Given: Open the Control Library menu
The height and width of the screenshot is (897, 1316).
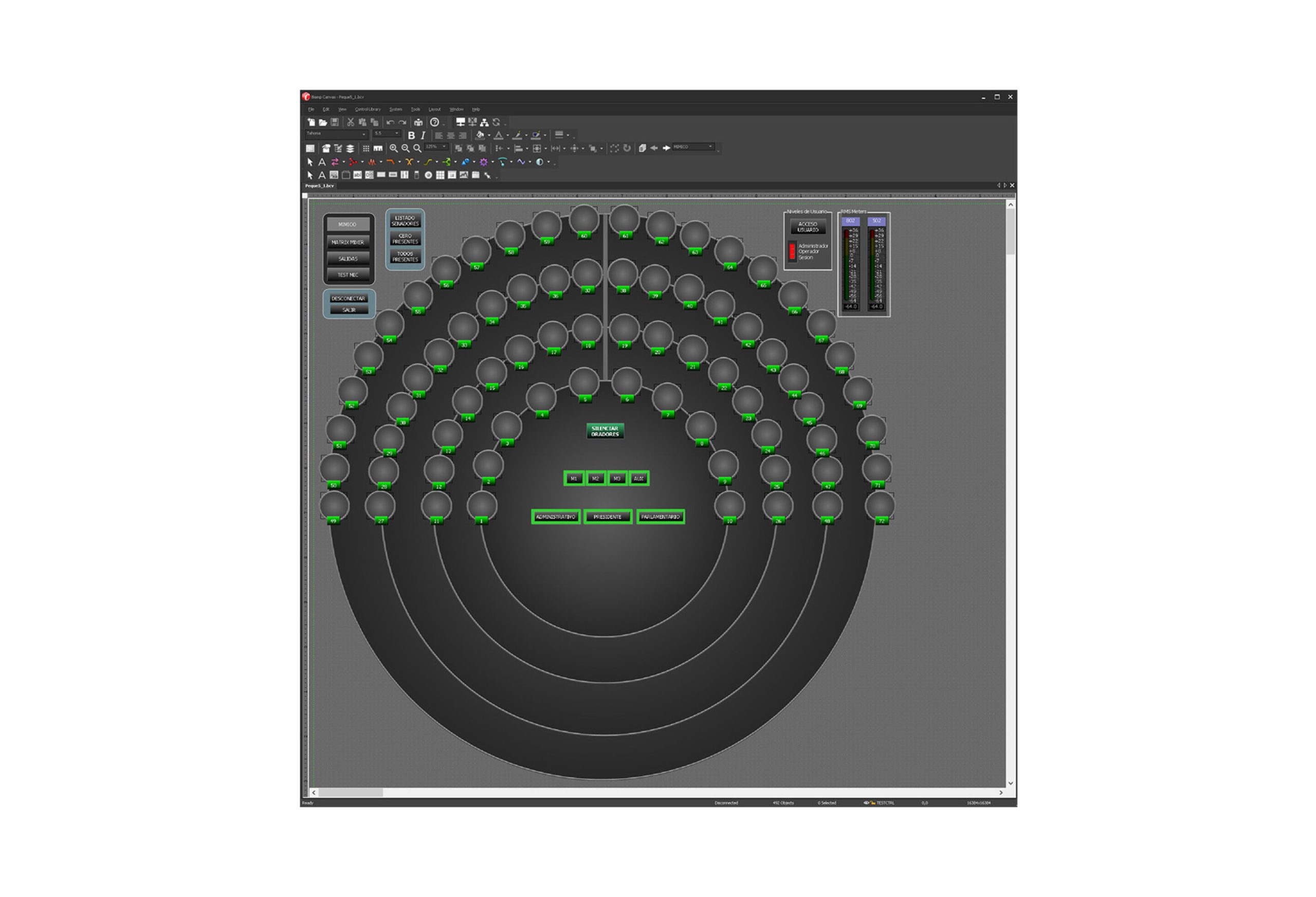Looking at the screenshot, I should point(368,109).
